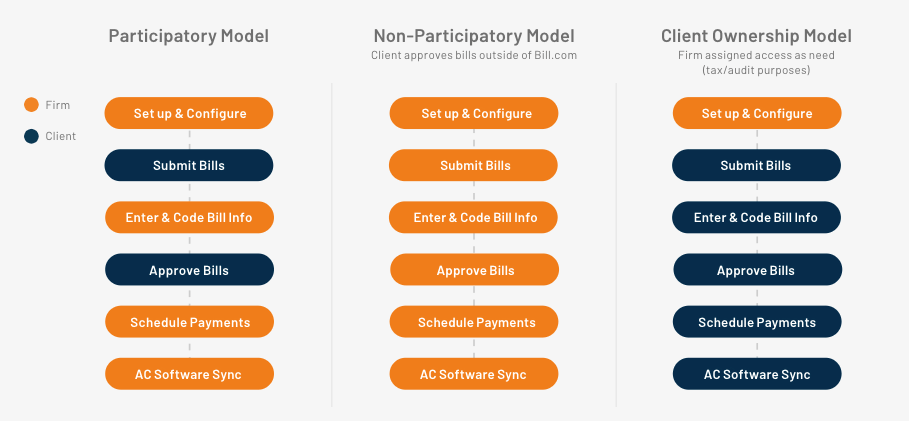Select orange Submit Bills in Non-Participatory Model

[x=474, y=165]
